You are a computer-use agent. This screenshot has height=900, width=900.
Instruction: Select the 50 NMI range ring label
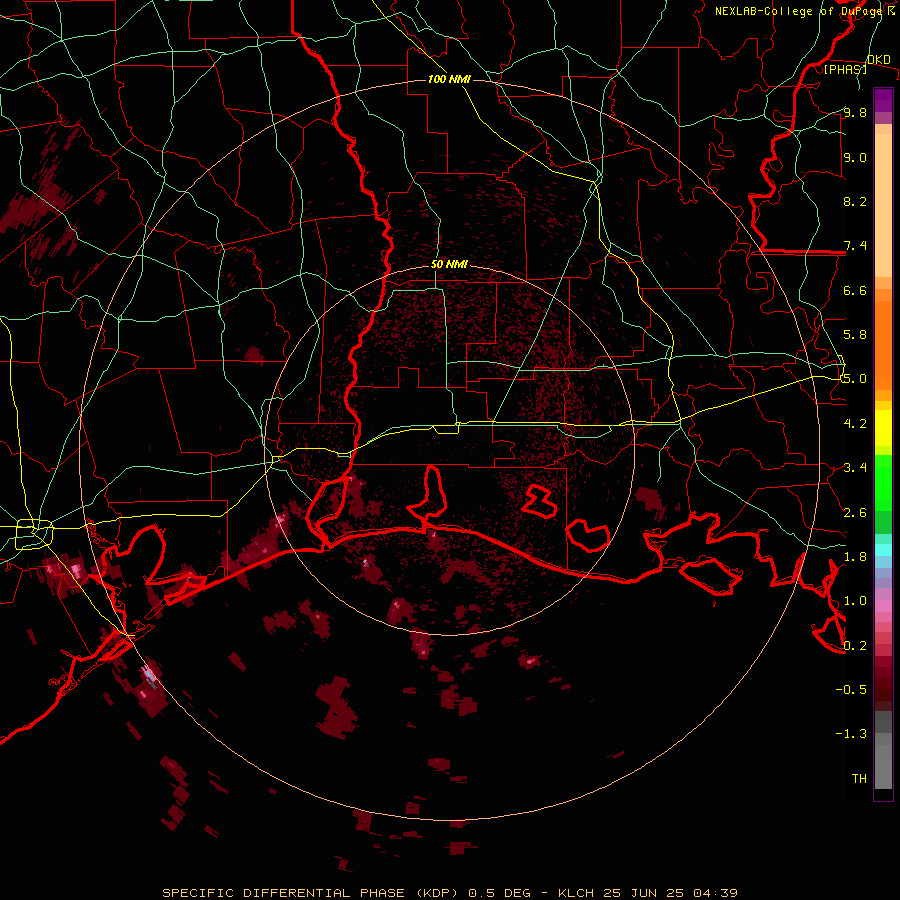449,264
